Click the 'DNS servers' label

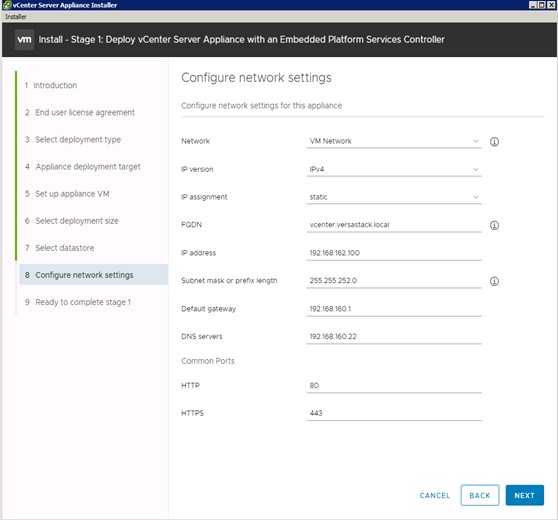coord(202,337)
